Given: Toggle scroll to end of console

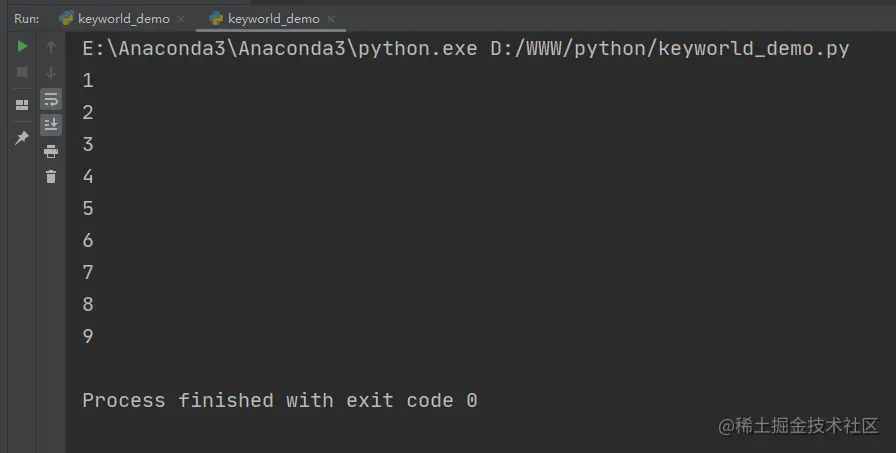Looking at the screenshot, I should click(51, 125).
